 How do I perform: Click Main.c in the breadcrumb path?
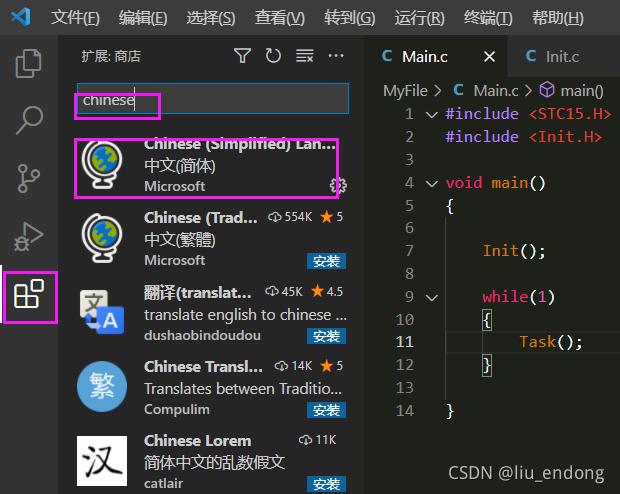496,91
